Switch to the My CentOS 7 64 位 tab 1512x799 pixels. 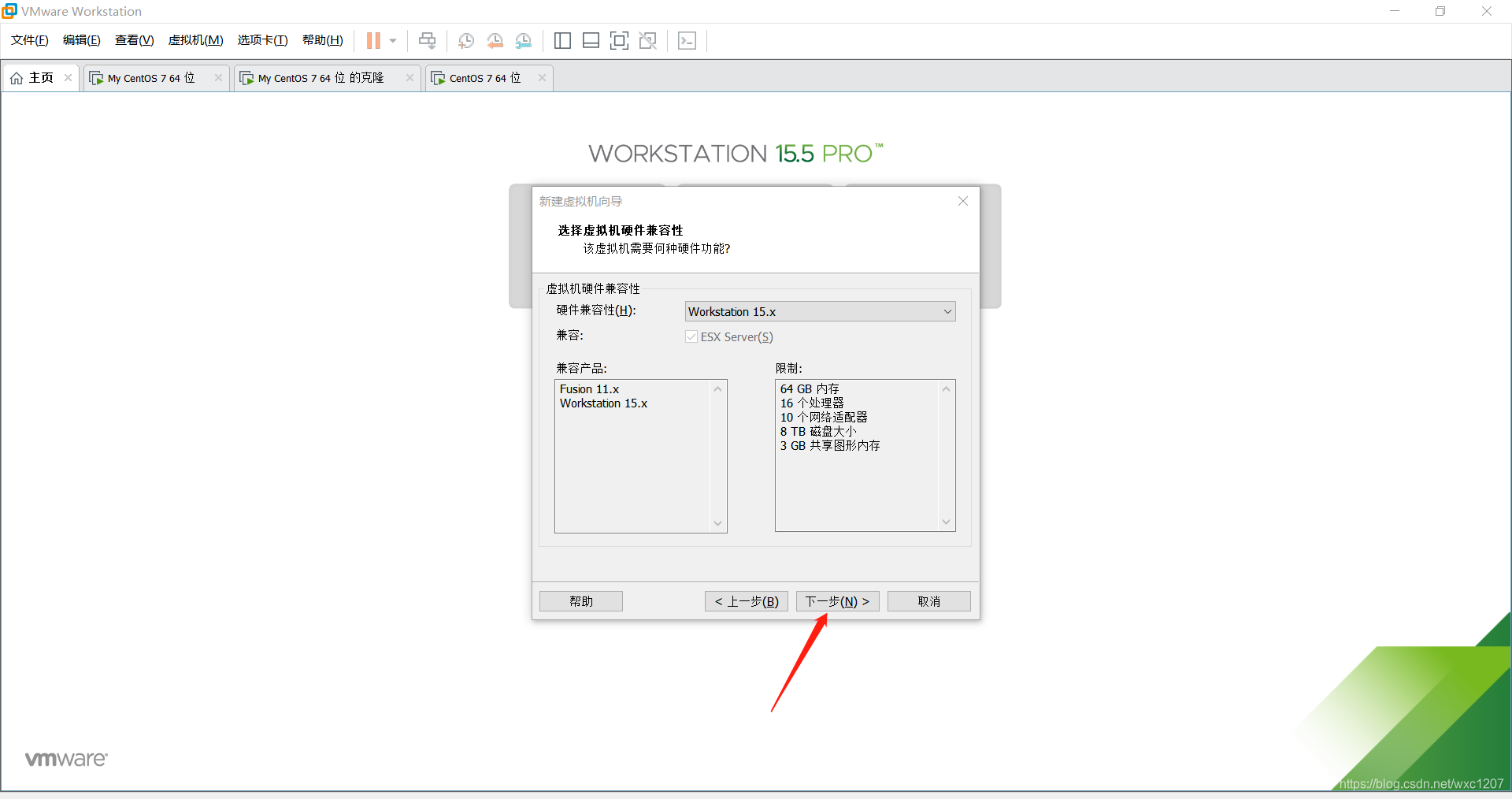(155, 78)
